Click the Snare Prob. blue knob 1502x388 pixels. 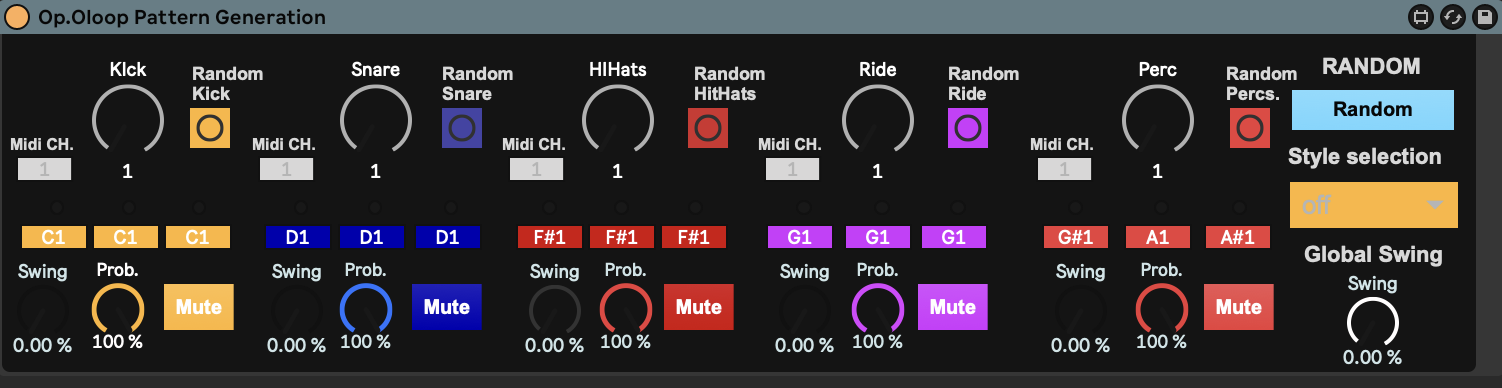365,310
